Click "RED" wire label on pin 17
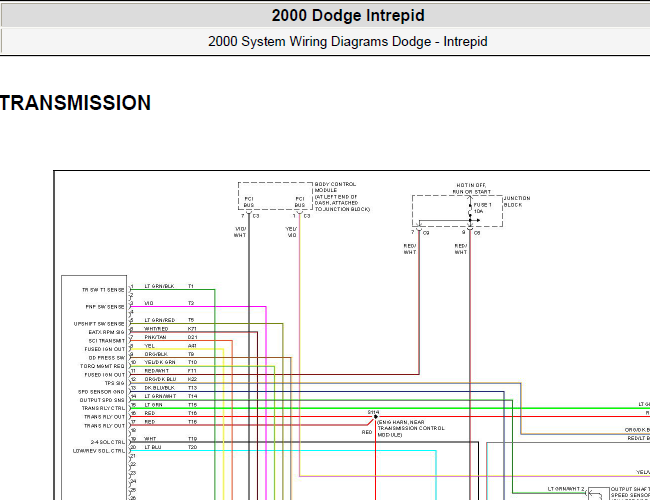The image size is (650, 500). [x=150, y=422]
